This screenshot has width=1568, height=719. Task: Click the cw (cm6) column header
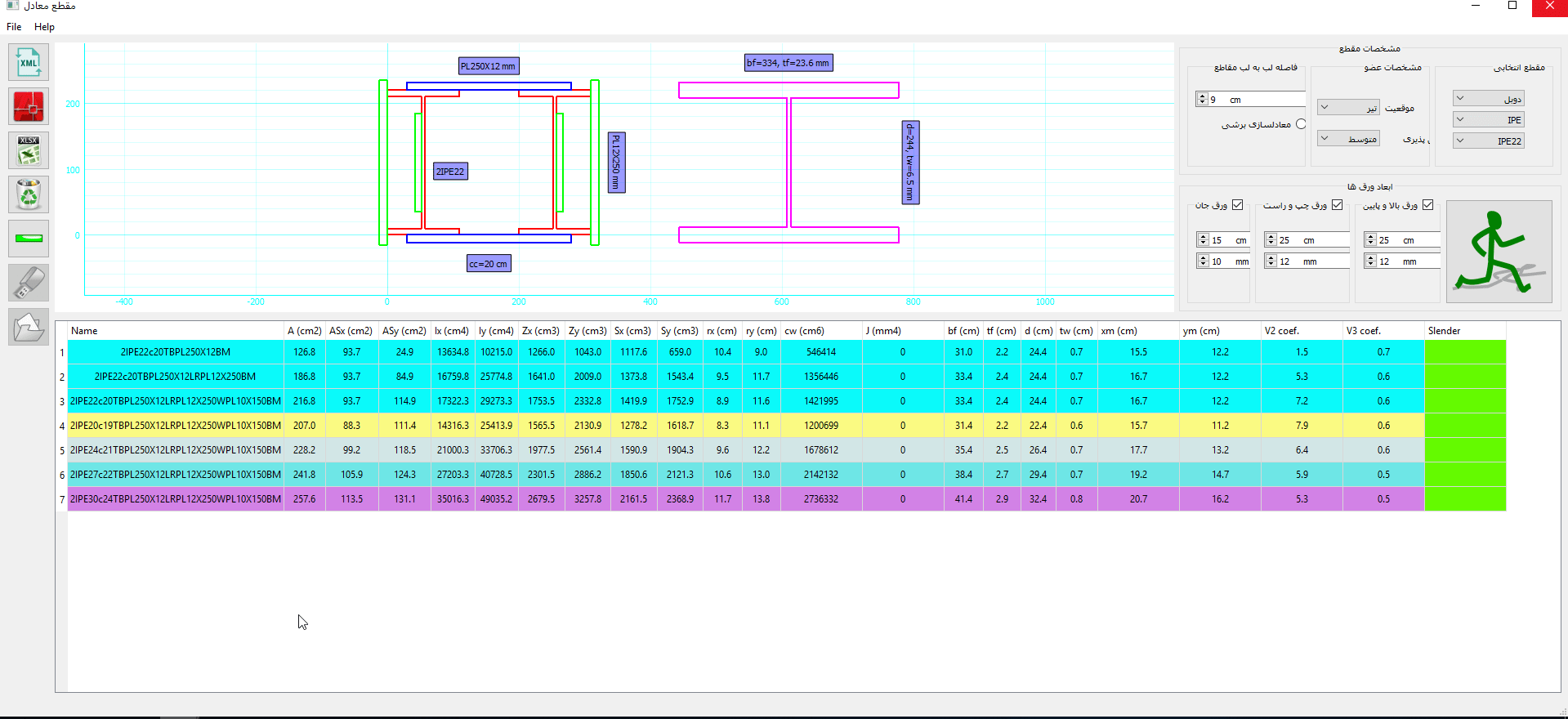coord(821,331)
